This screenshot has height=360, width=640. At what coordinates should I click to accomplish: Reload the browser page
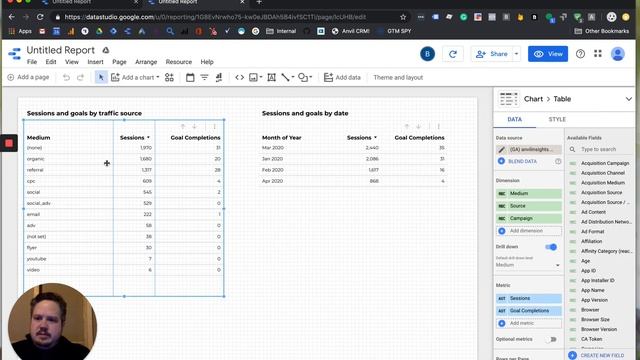coord(40,17)
